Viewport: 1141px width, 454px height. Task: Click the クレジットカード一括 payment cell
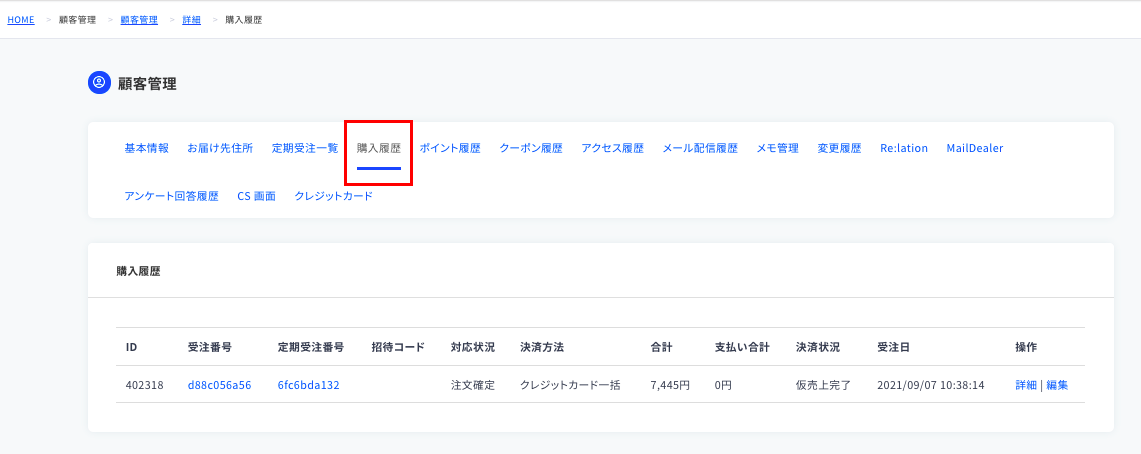(x=570, y=385)
